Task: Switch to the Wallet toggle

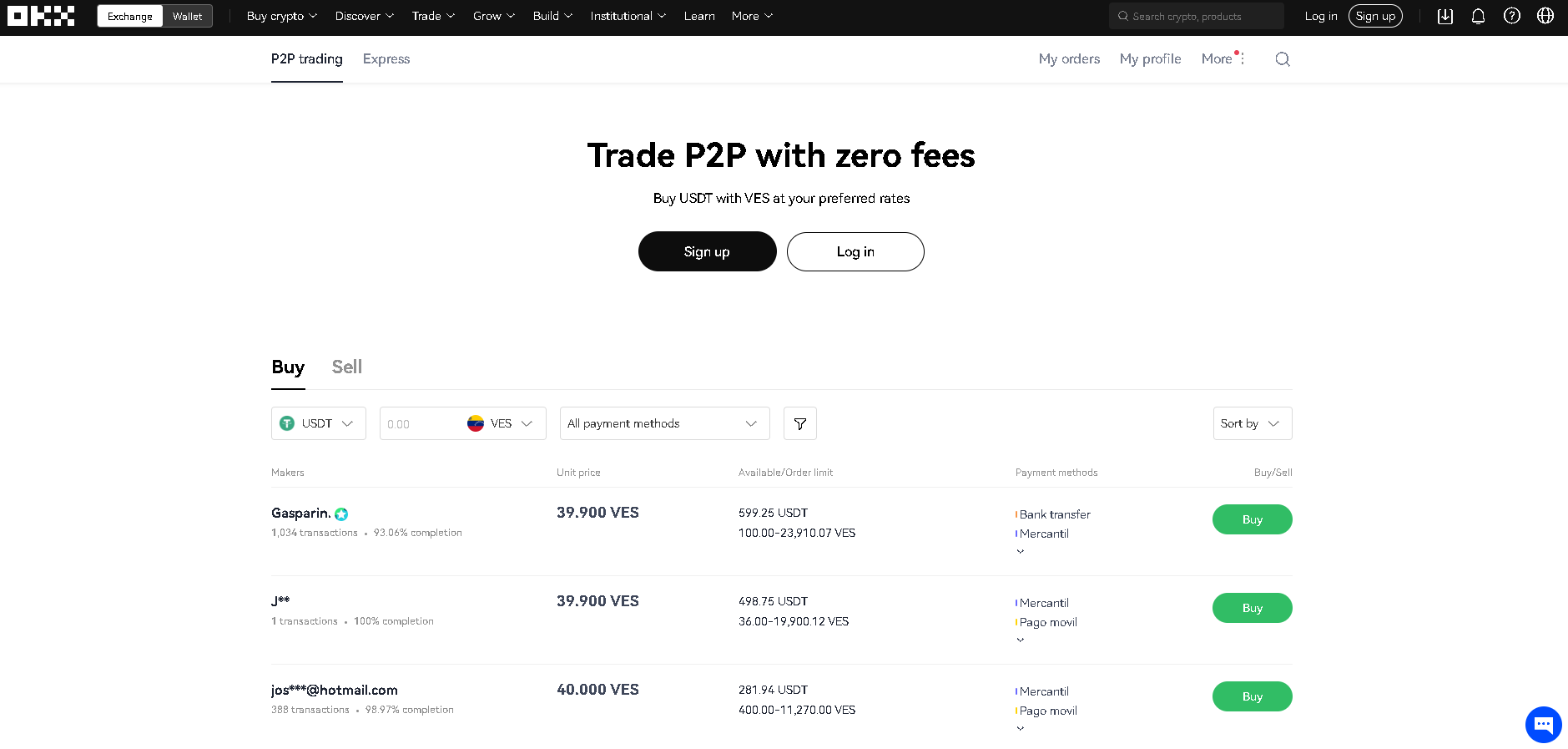Action: tap(187, 16)
